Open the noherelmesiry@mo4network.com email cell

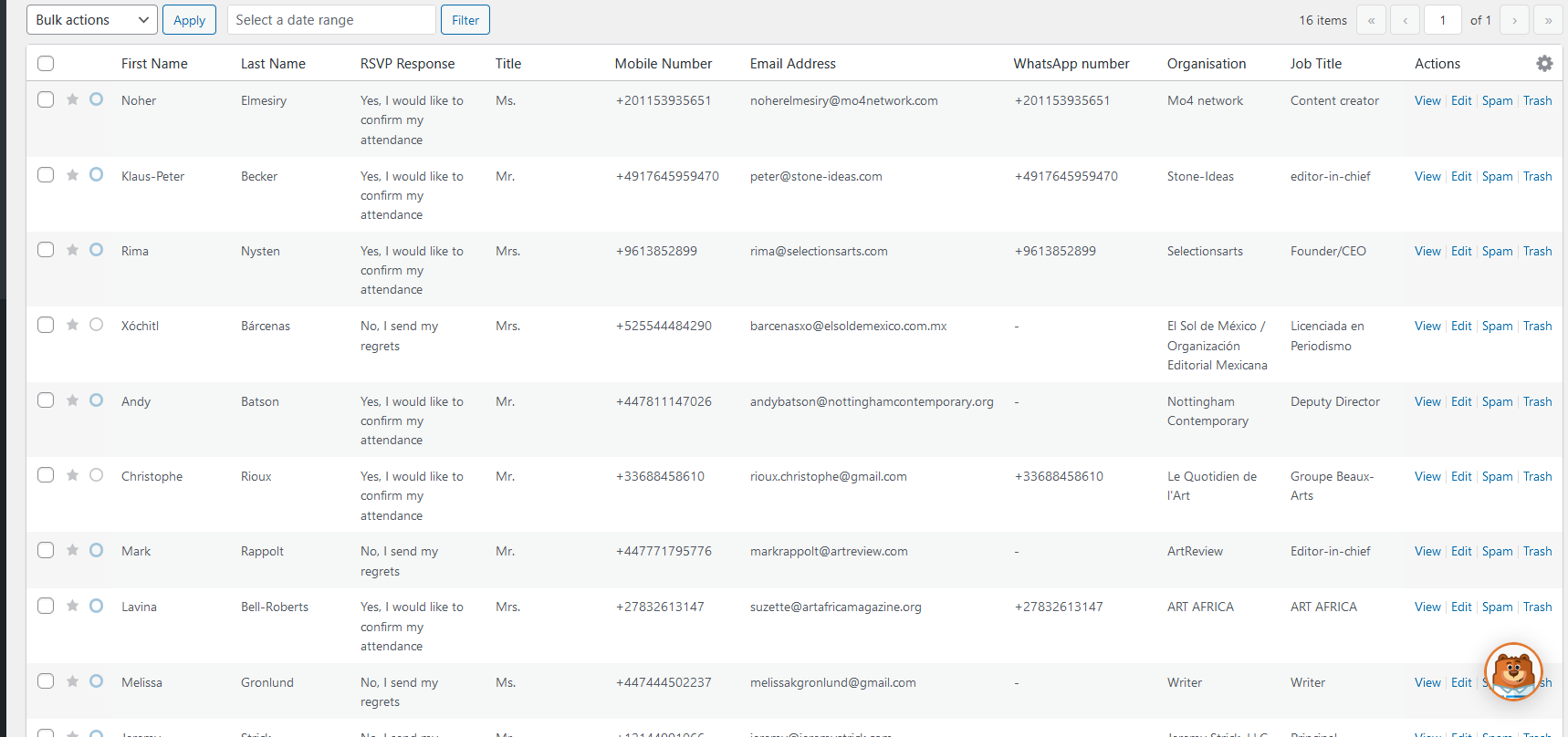click(844, 100)
